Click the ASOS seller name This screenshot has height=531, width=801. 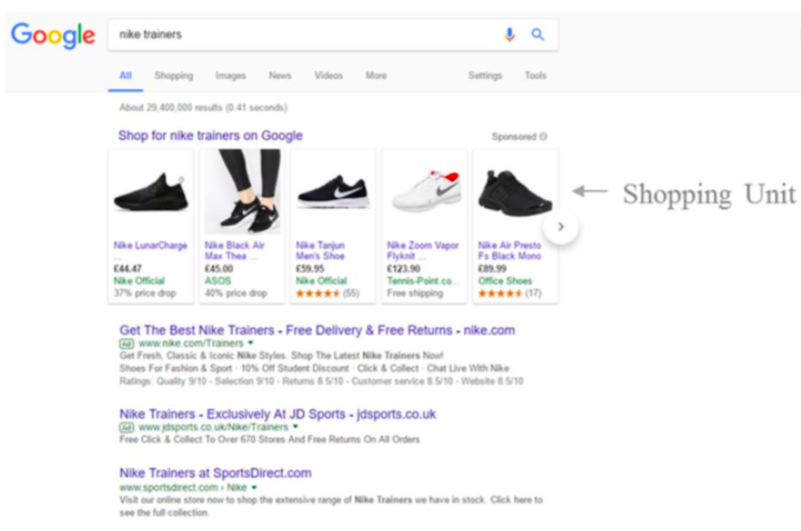click(218, 281)
